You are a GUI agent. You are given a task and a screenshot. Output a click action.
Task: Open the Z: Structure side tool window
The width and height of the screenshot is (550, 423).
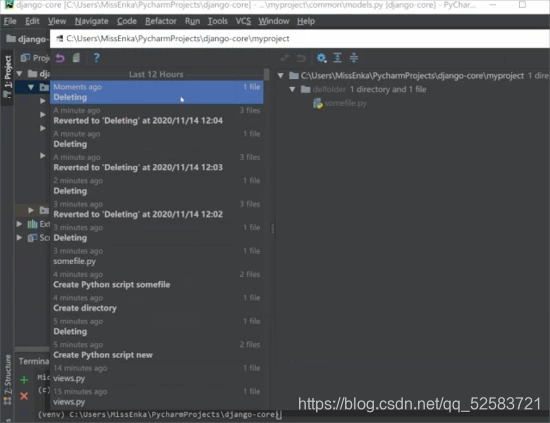[7, 380]
